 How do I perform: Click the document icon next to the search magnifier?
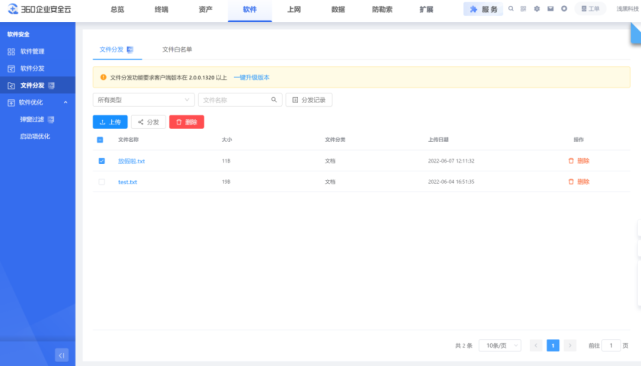point(523,9)
